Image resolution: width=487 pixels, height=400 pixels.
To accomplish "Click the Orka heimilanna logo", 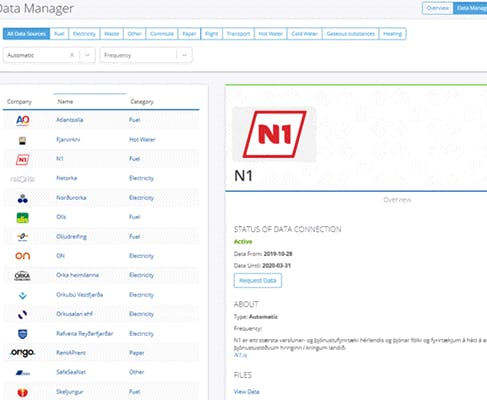I will point(22,276).
